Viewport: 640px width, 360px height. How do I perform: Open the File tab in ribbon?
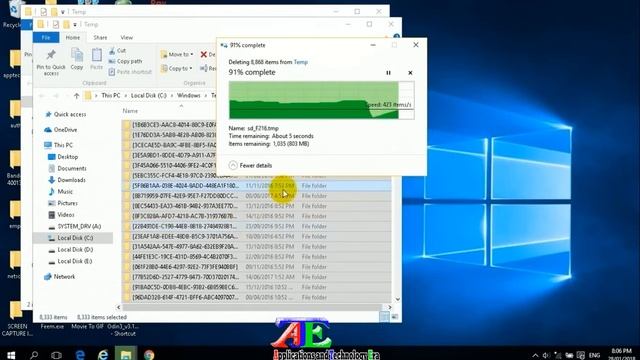(46, 38)
